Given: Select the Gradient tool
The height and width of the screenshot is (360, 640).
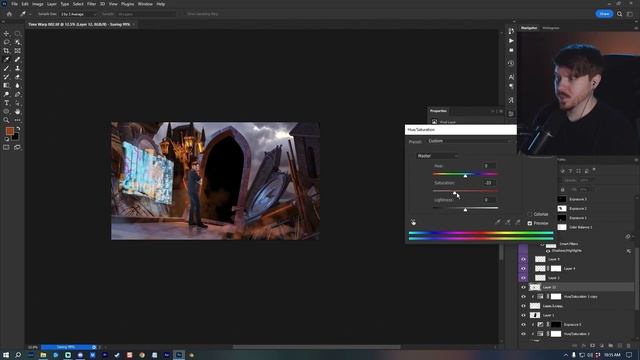Looking at the screenshot, I should [x=6, y=85].
